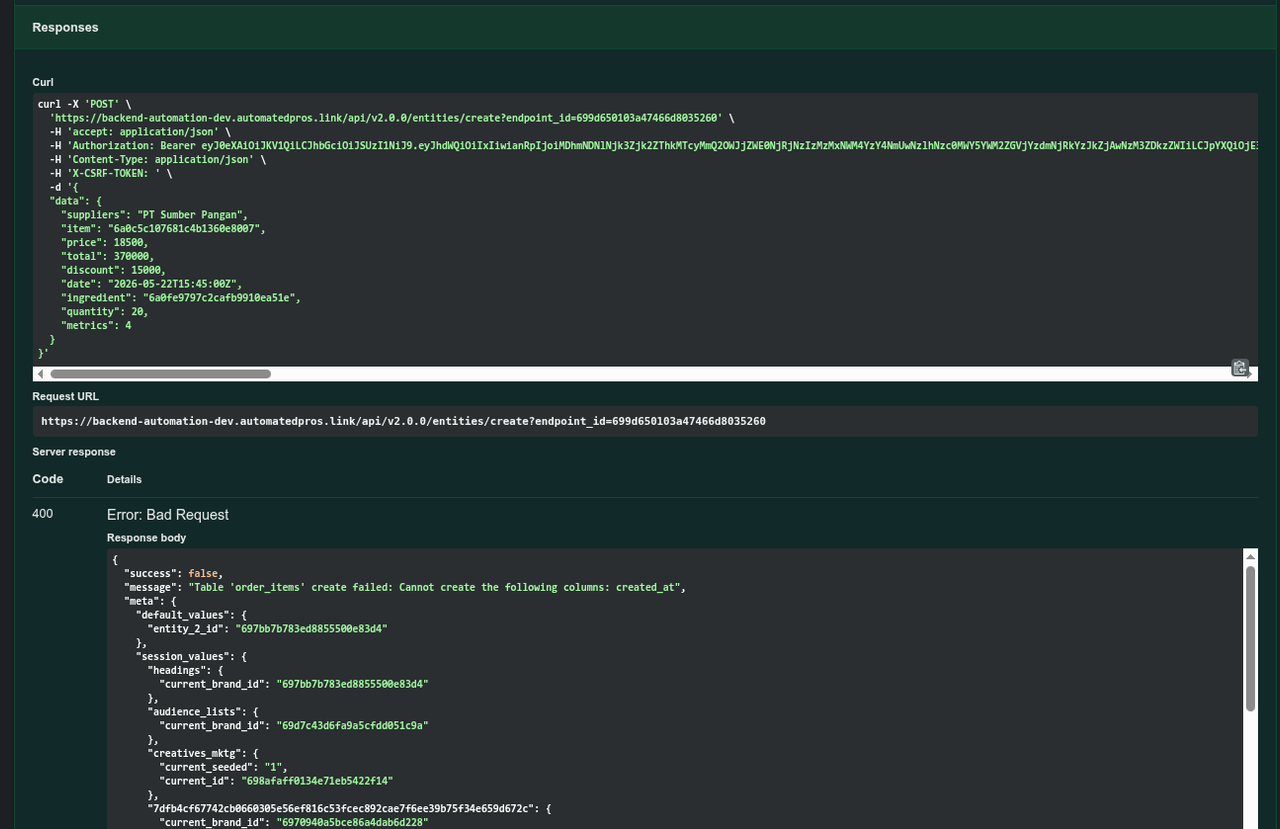1280x829 pixels.
Task: Grab the curl horizontal scrollbar thumb
Action: 160,374
